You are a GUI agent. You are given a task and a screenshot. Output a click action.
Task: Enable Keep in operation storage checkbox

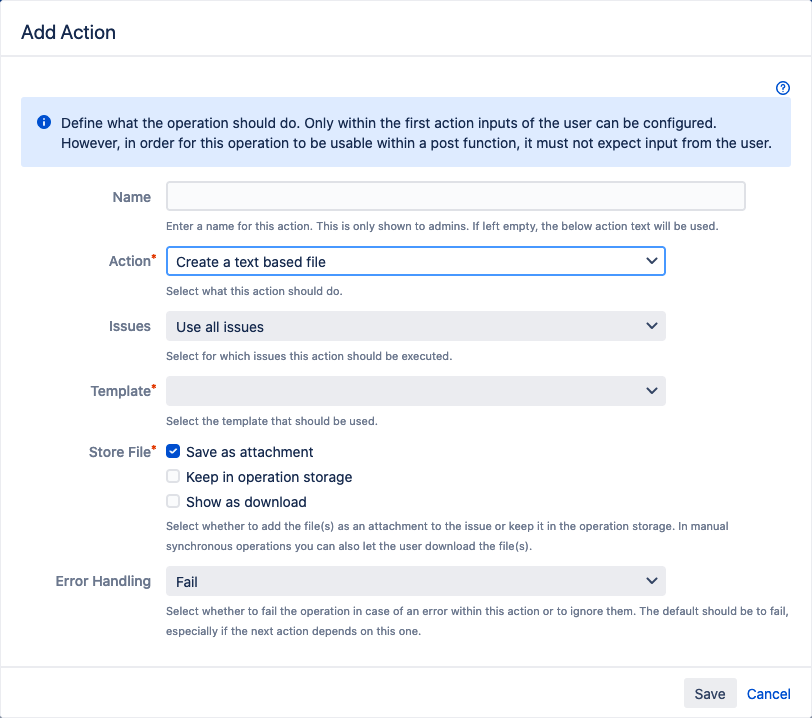click(174, 477)
